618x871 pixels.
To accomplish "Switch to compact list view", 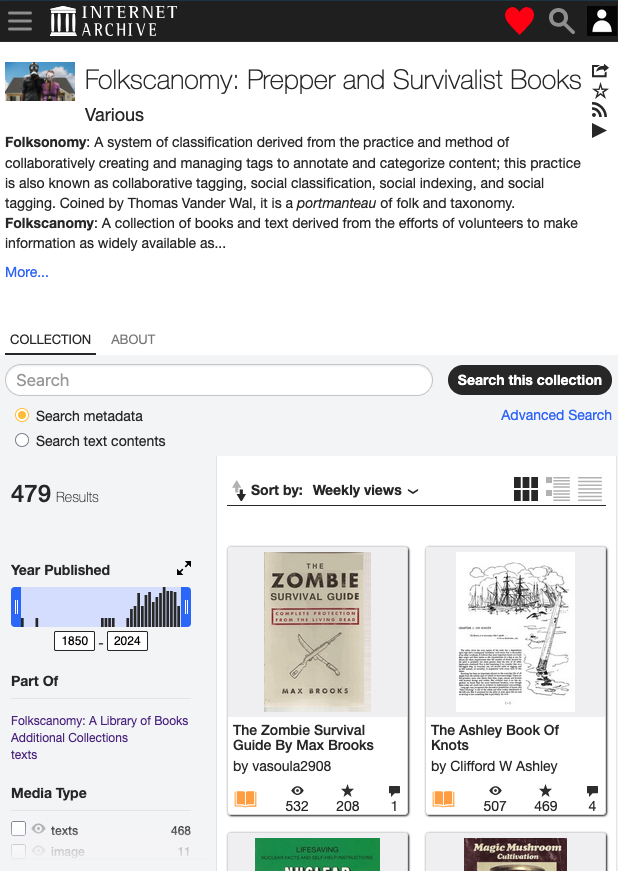I will pos(590,489).
